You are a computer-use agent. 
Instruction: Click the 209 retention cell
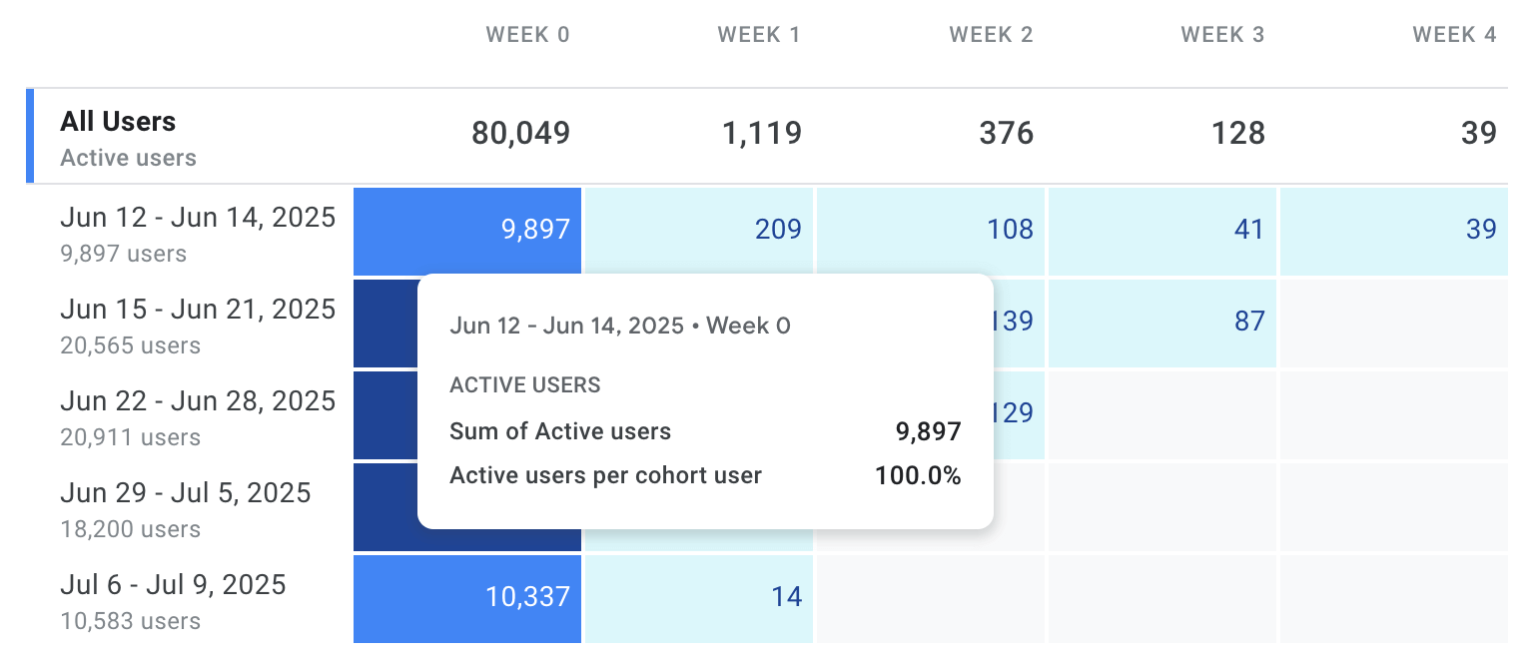tap(699, 229)
